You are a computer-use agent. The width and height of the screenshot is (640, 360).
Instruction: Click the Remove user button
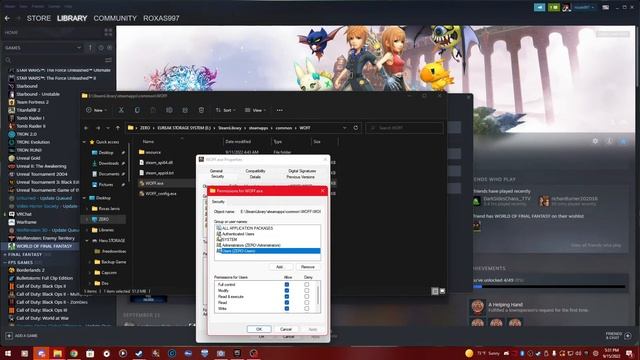click(x=308, y=267)
